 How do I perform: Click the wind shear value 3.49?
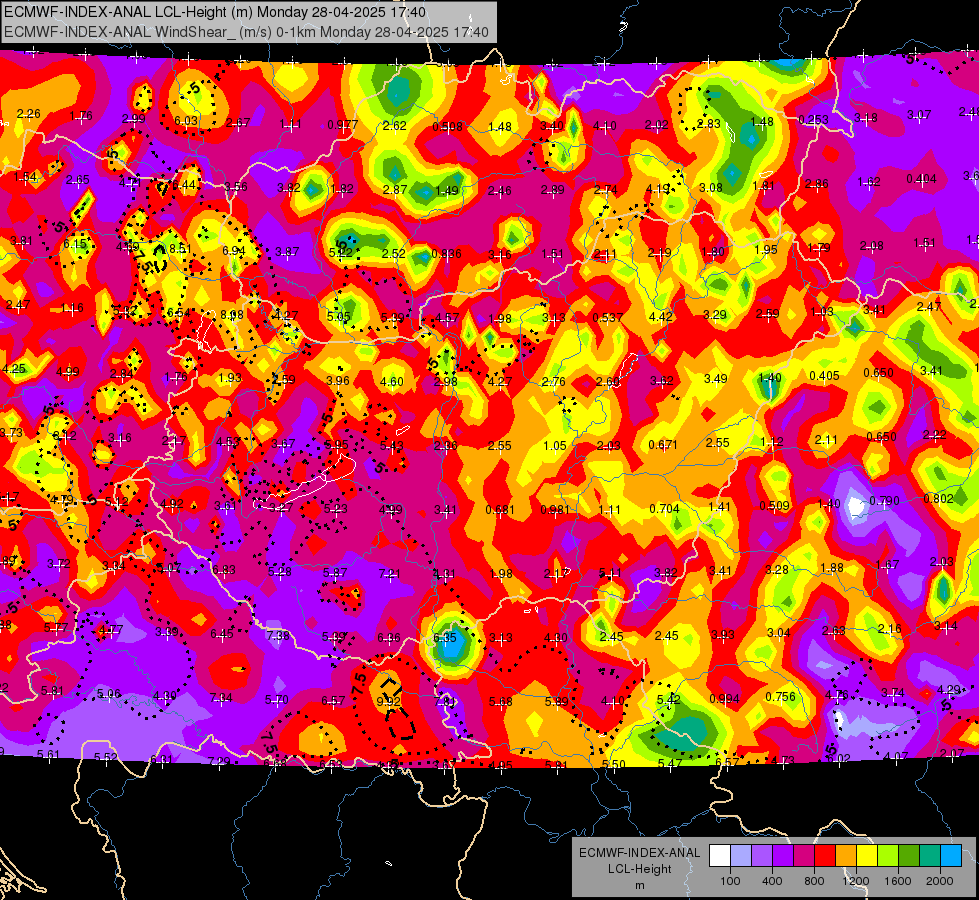tap(716, 378)
